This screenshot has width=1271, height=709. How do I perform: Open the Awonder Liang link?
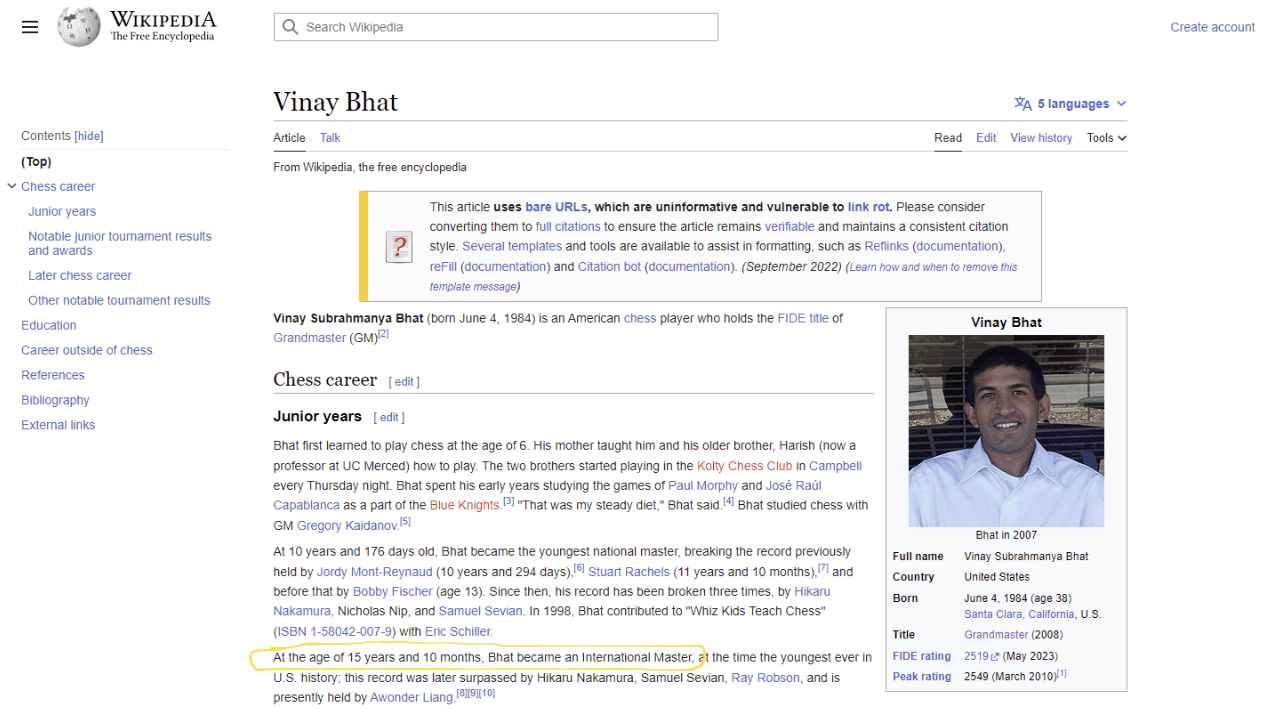[x=412, y=698]
